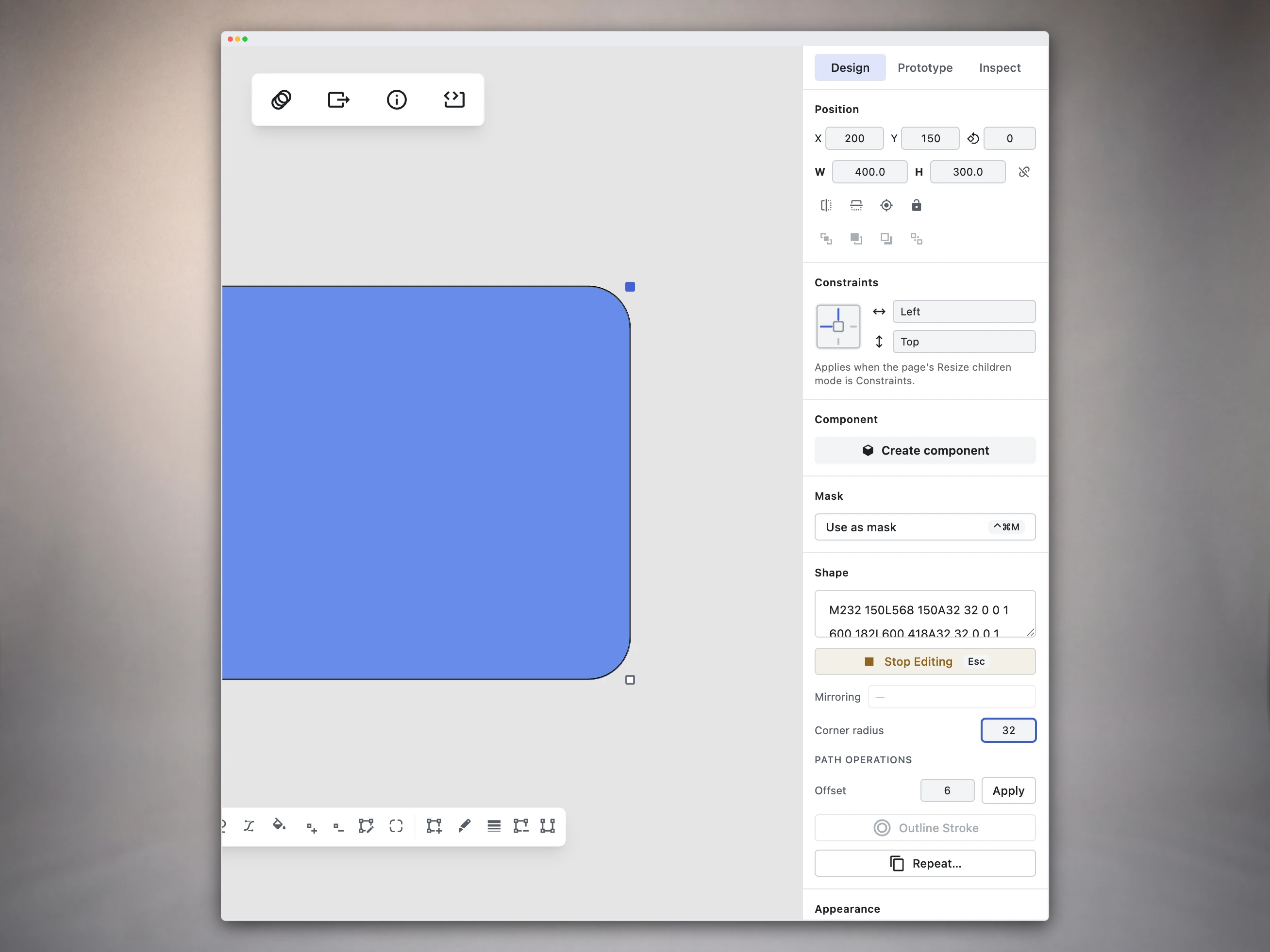Click the bring-forward layer order icon
This screenshot has width=1270, height=952.
click(856, 239)
